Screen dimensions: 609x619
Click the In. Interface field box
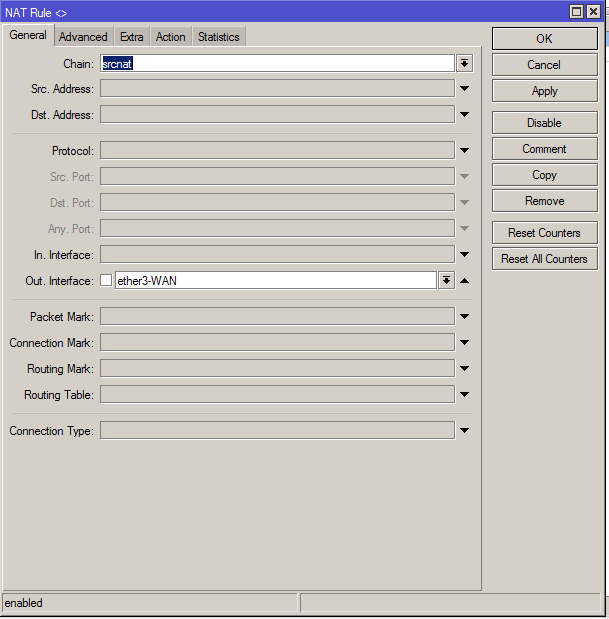tap(277, 255)
